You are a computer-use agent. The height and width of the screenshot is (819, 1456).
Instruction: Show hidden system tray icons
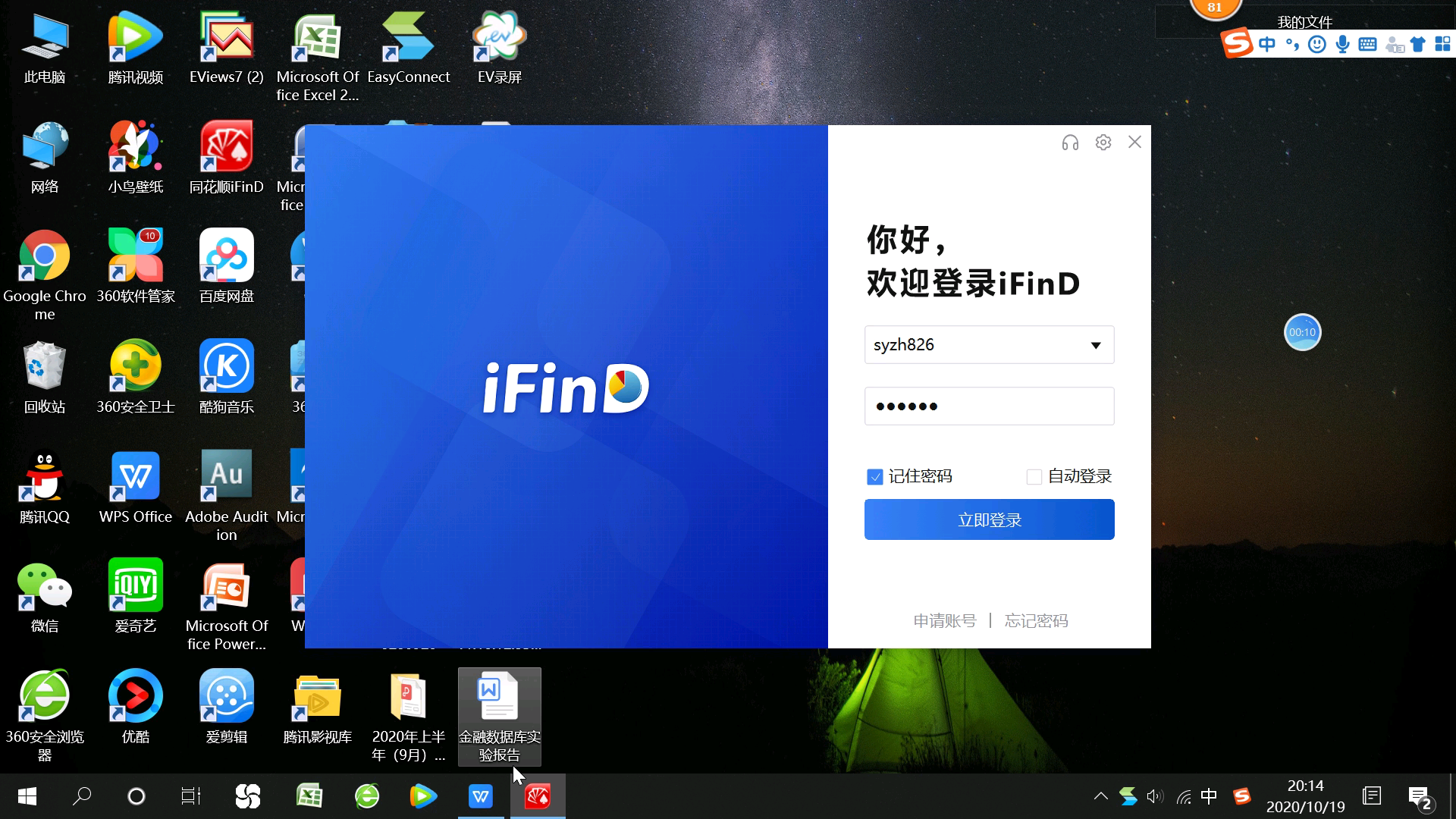pos(1100,796)
